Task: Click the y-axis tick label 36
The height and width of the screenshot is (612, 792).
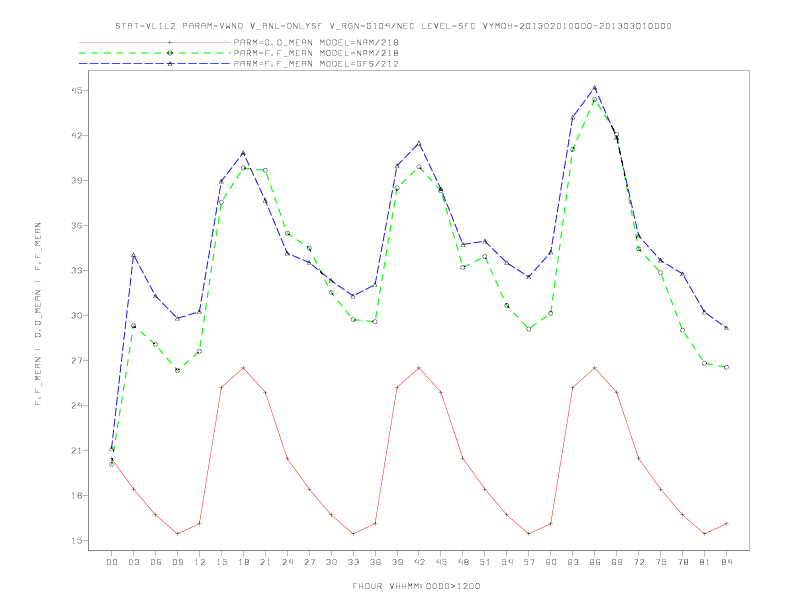Action: pos(79,226)
